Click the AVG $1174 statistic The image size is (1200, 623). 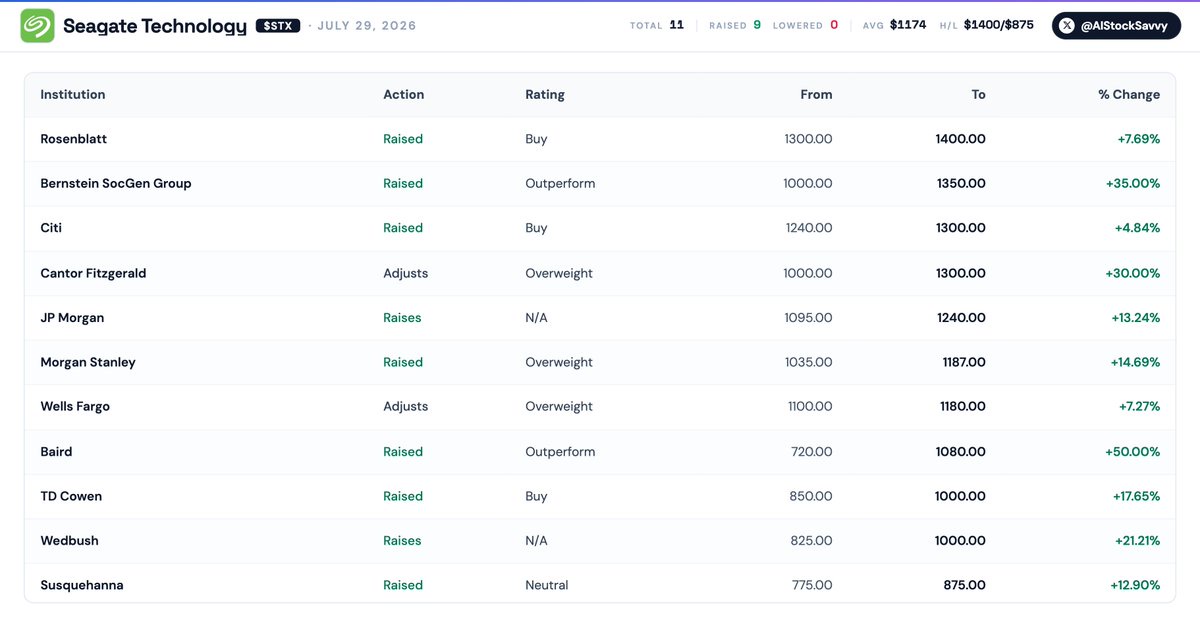[894, 25]
